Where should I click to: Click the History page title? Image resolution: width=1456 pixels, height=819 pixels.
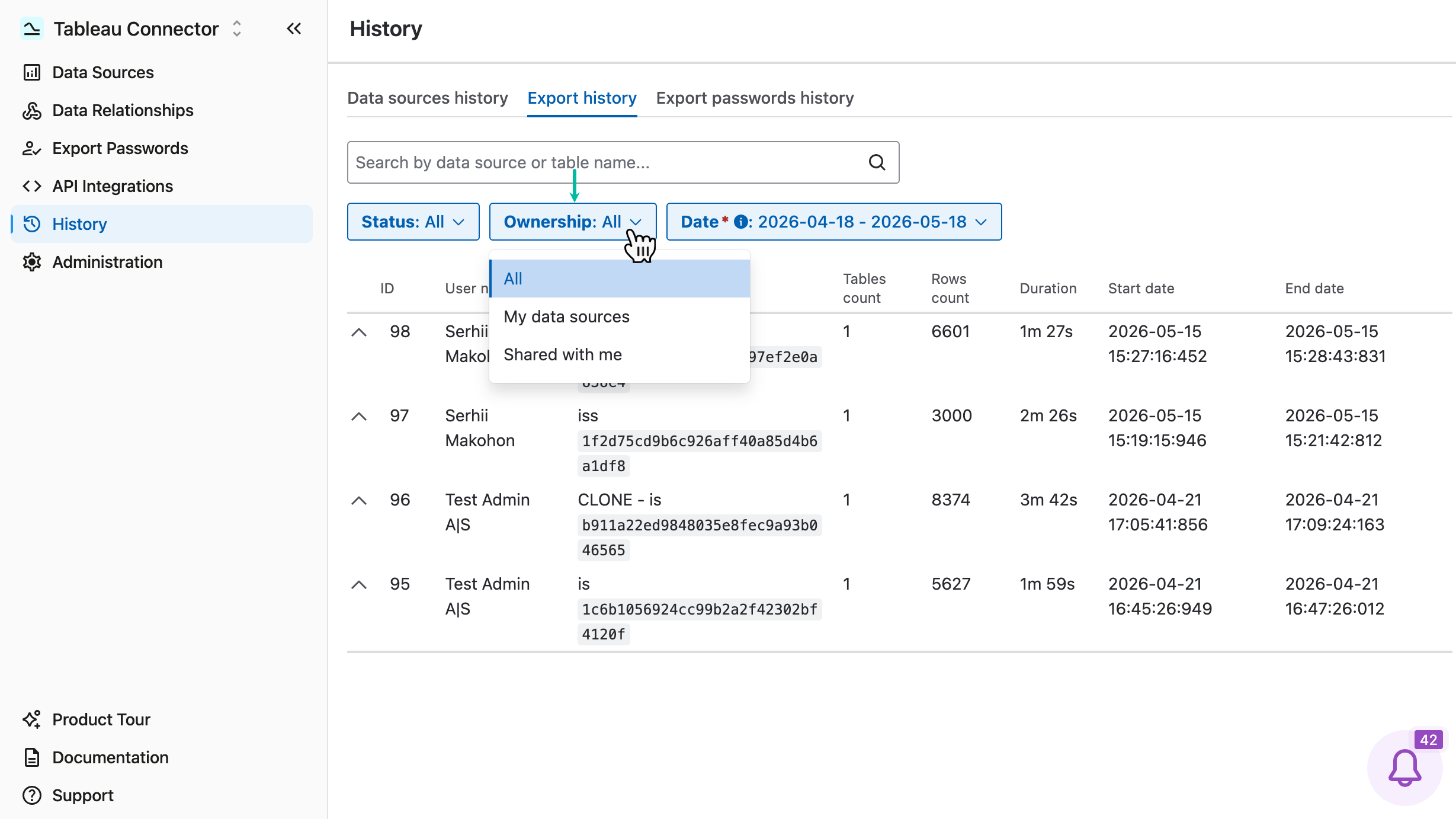(x=386, y=28)
